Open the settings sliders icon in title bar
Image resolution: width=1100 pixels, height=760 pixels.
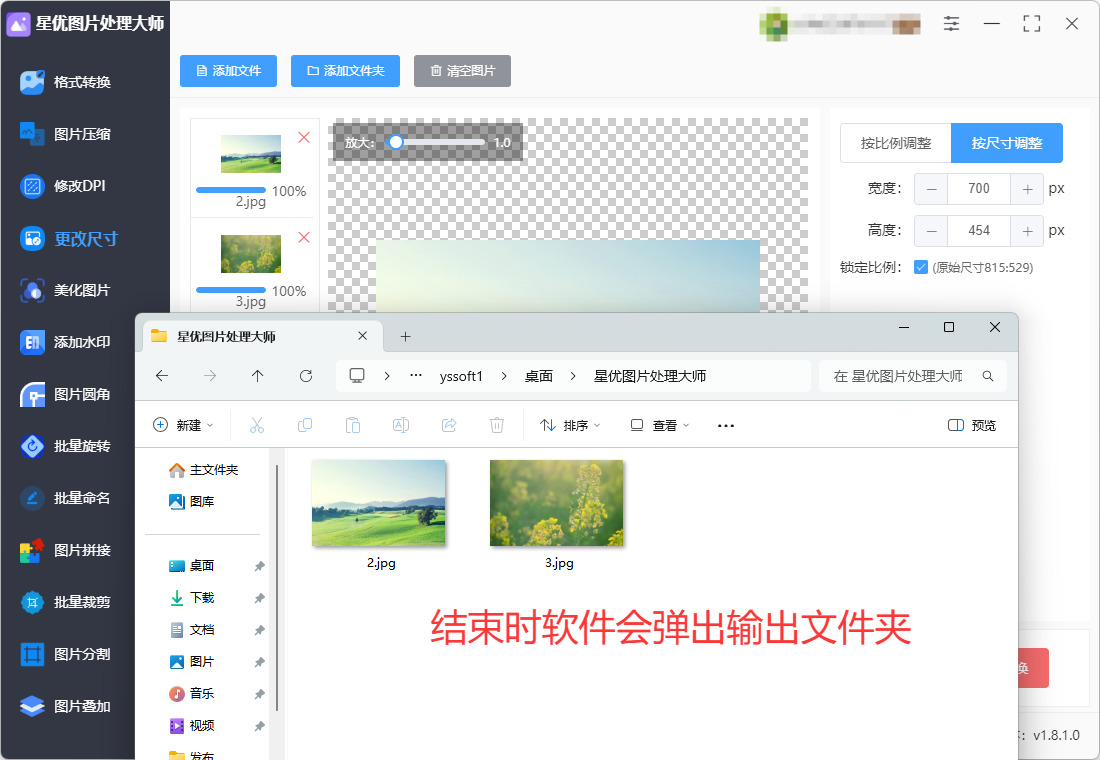coord(951,24)
